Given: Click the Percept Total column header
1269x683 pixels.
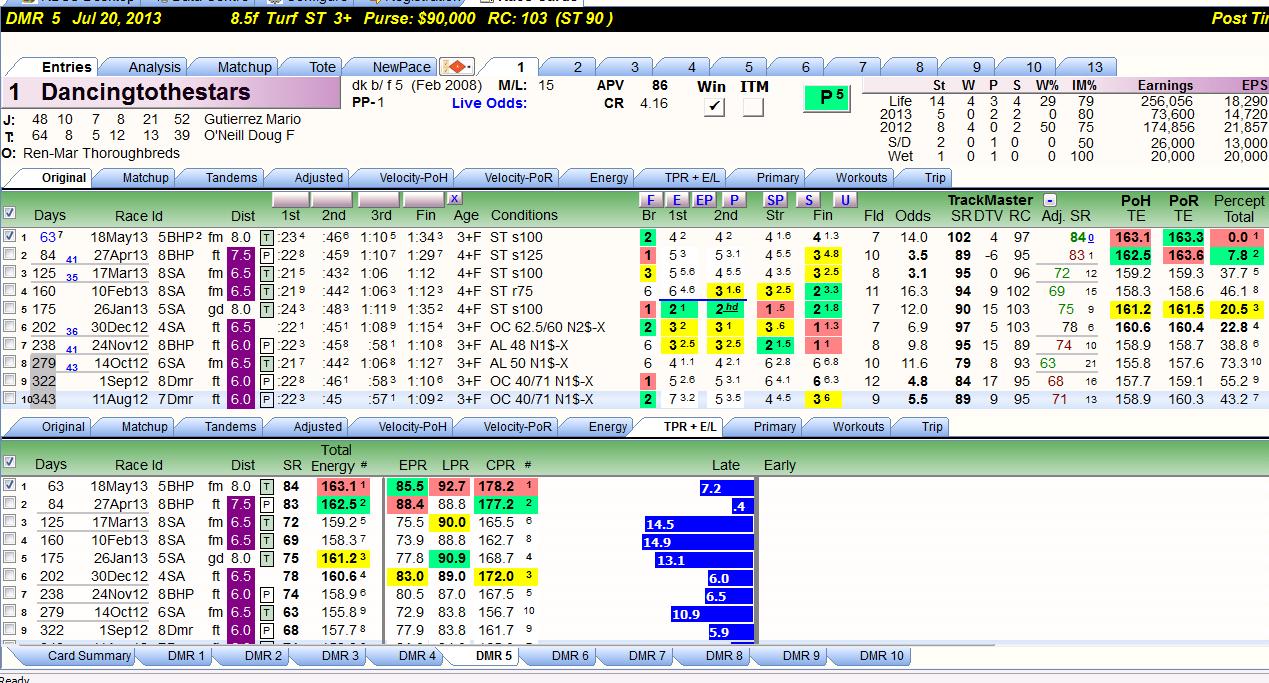Looking at the screenshot, I should [x=1239, y=208].
